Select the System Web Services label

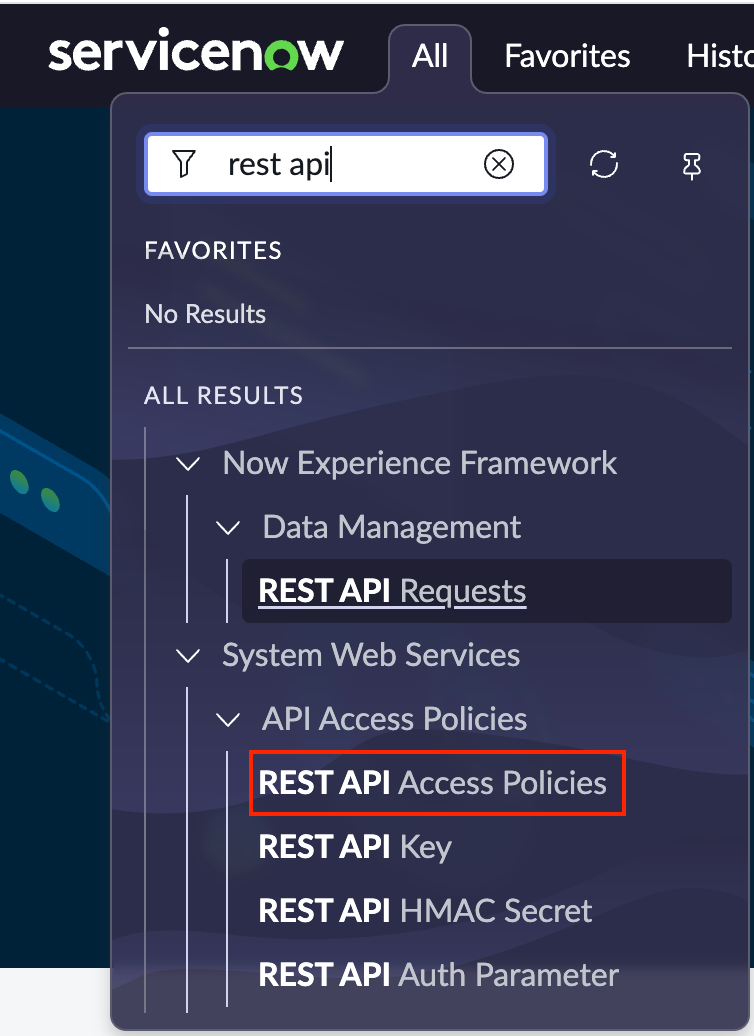[371, 655]
